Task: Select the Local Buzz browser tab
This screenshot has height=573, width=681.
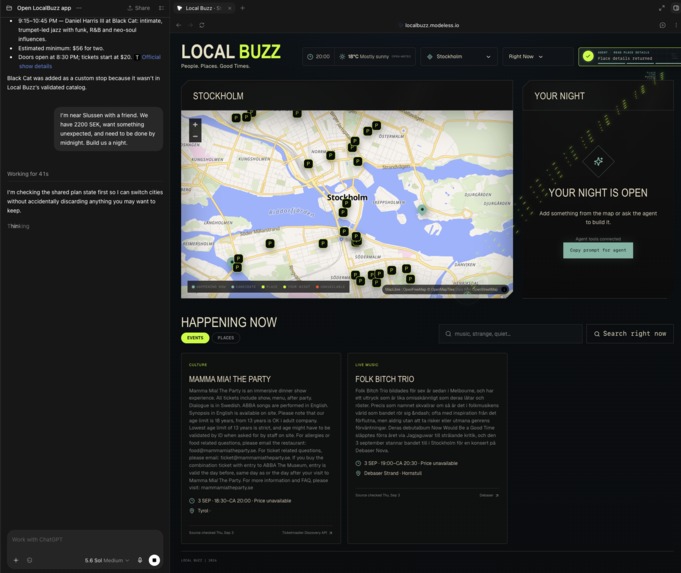Action: tap(204, 8)
